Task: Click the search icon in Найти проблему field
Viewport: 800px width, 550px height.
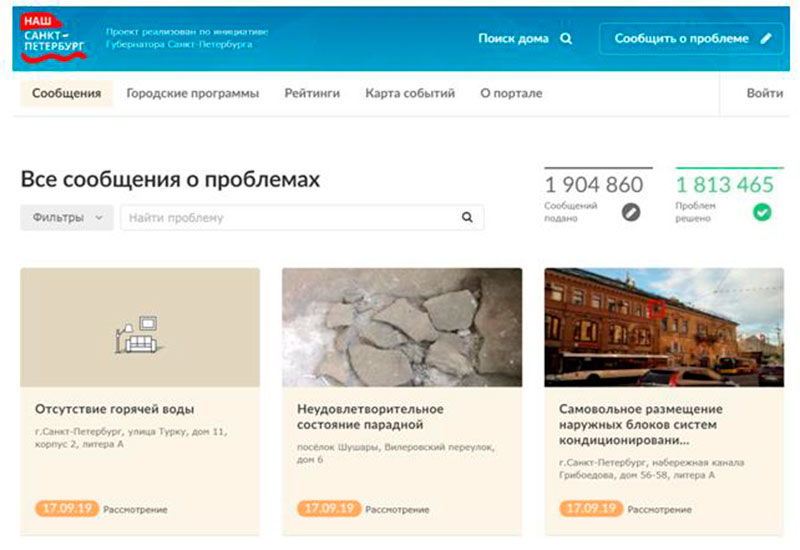Action: click(x=467, y=217)
